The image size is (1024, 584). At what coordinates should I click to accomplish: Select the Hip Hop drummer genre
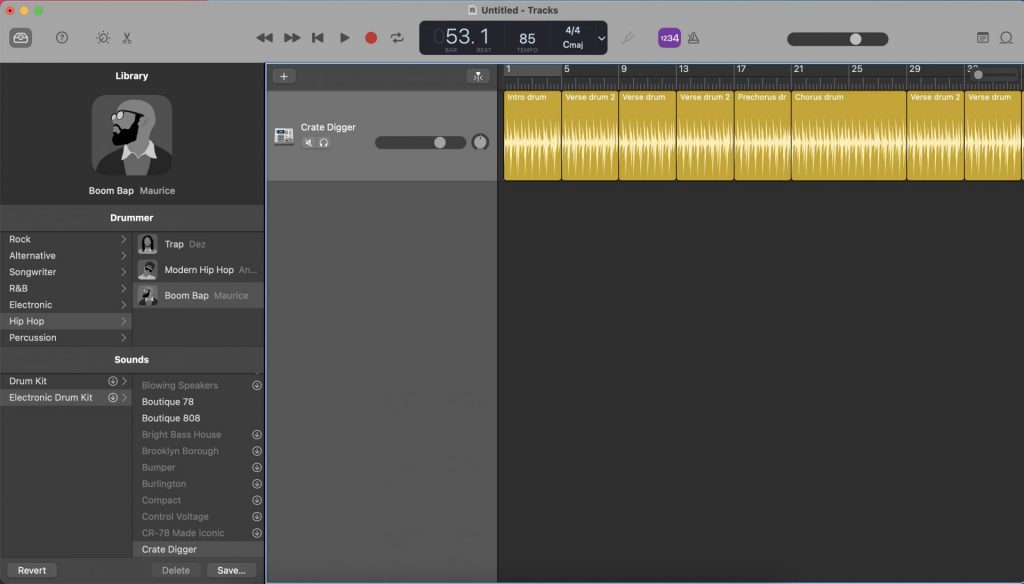coord(66,321)
